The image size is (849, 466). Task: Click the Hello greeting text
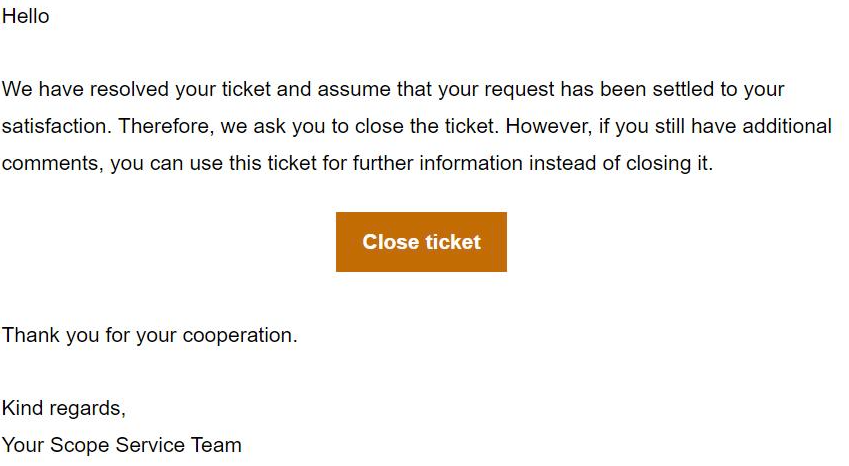coord(26,17)
